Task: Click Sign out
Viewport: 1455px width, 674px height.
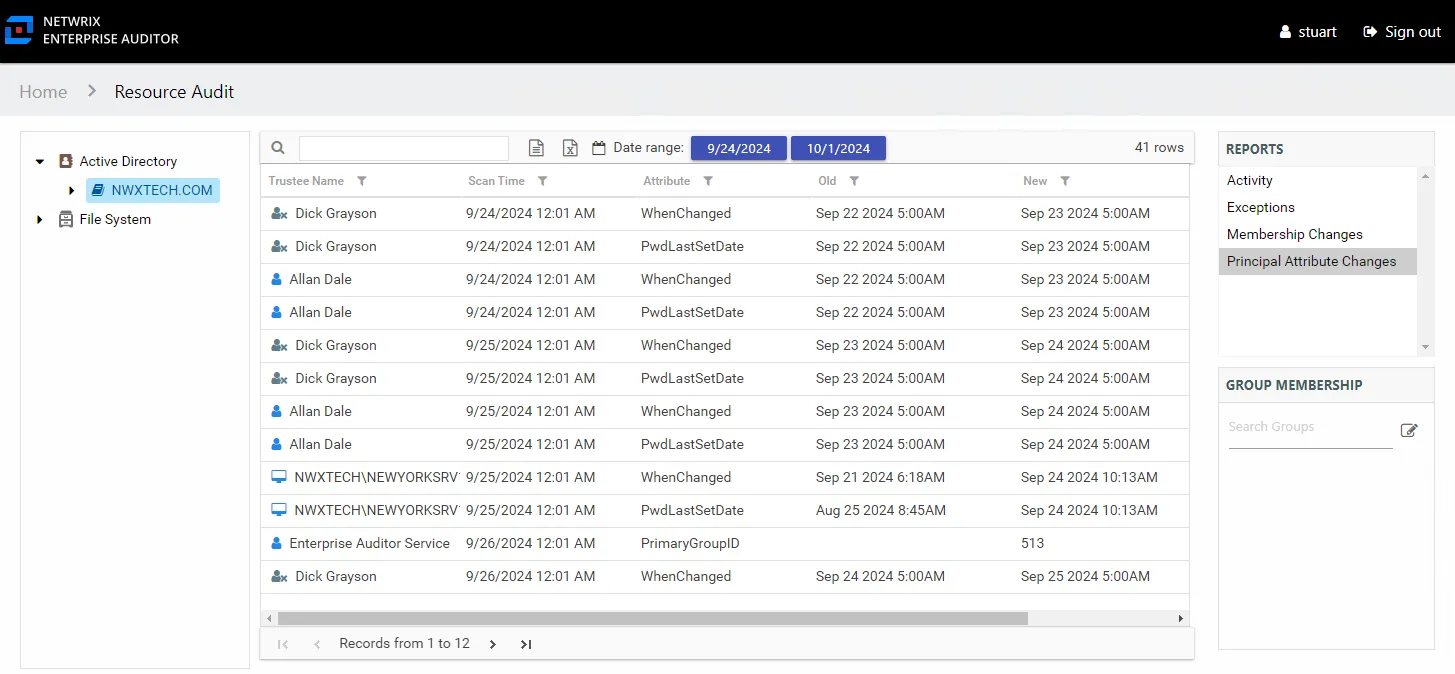Action: click(1402, 32)
